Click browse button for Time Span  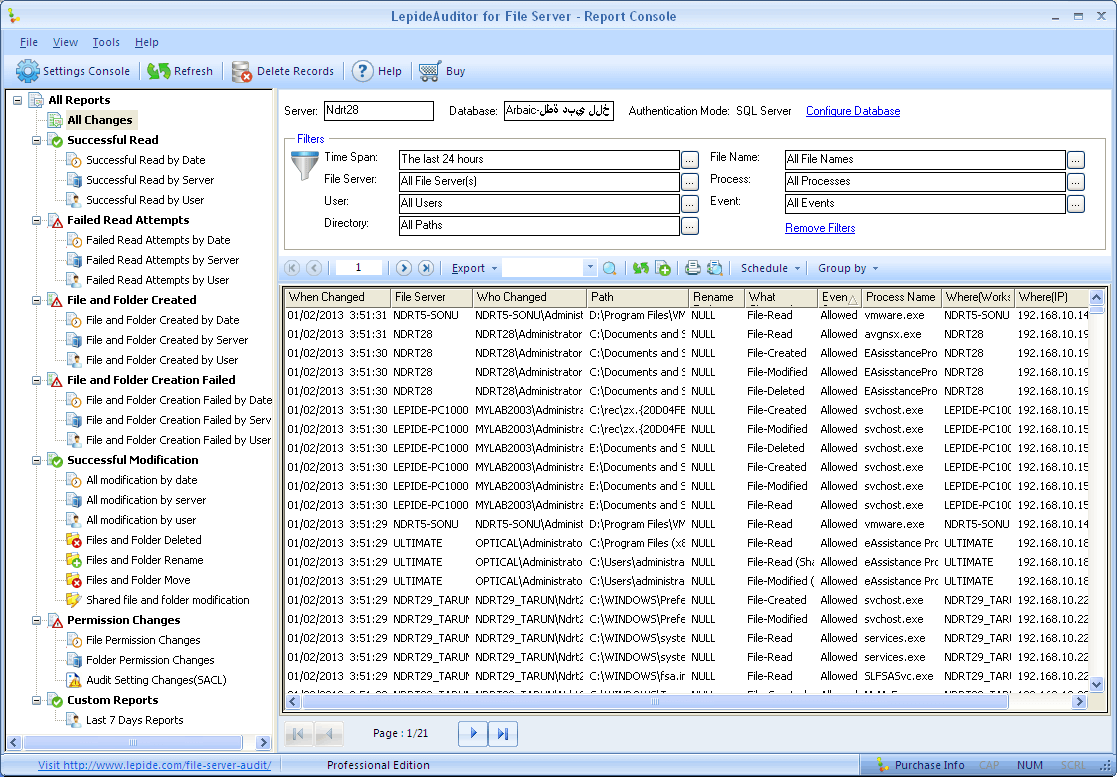click(x=690, y=160)
